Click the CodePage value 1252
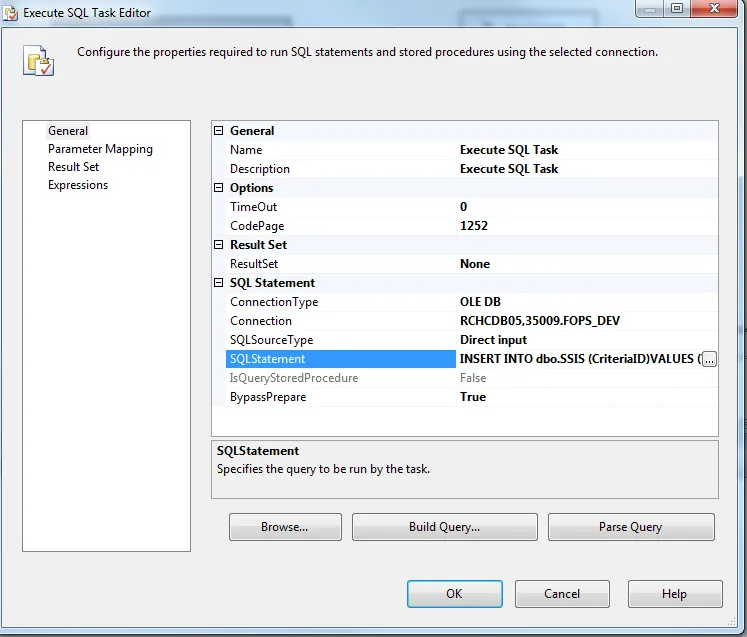The width and height of the screenshot is (747, 637). tap(474, 226)
